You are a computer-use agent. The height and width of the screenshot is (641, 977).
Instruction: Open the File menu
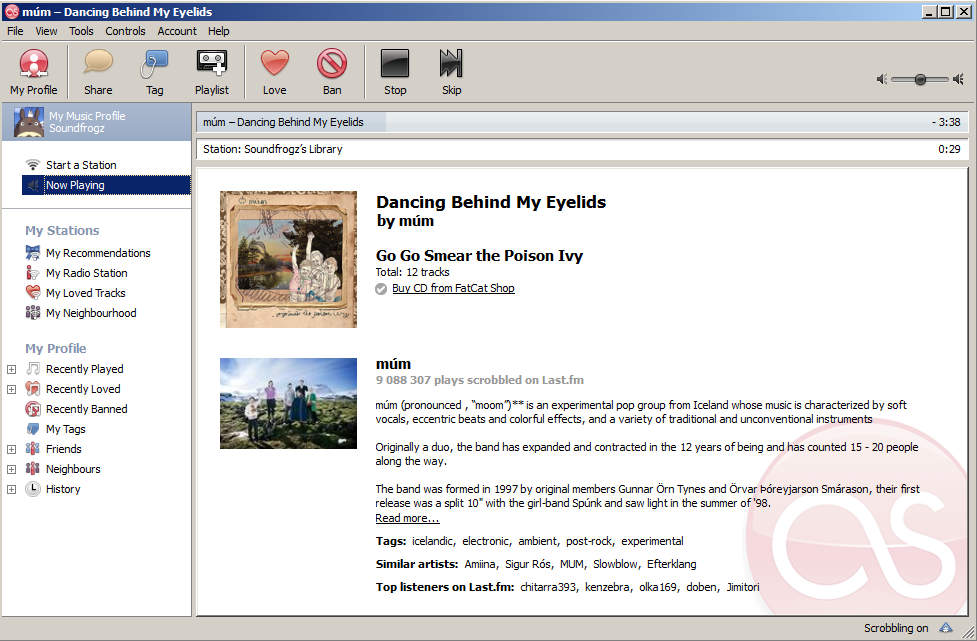click(x=15, y=31)
